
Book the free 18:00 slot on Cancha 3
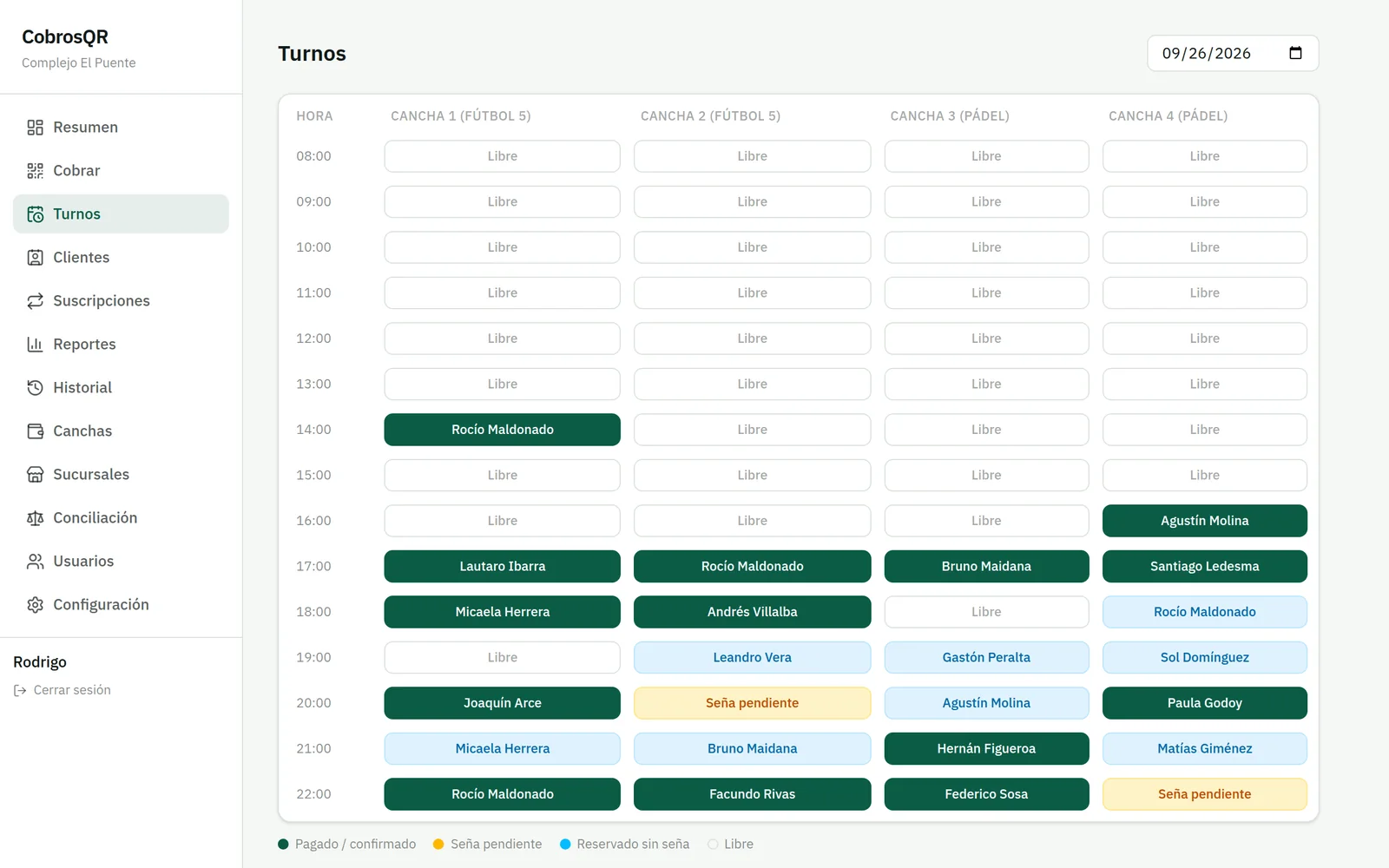click(x=986, y=612)
